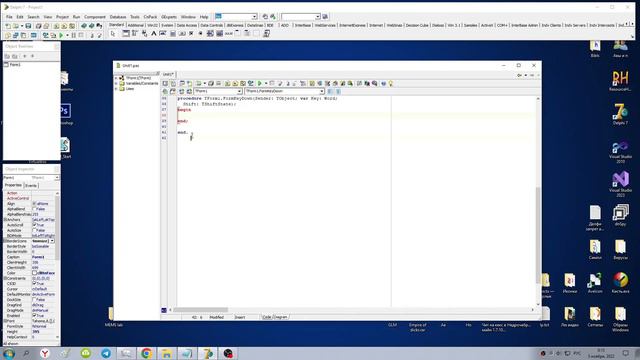Click the editor vertical scrollbar thumb

[538, 235]
